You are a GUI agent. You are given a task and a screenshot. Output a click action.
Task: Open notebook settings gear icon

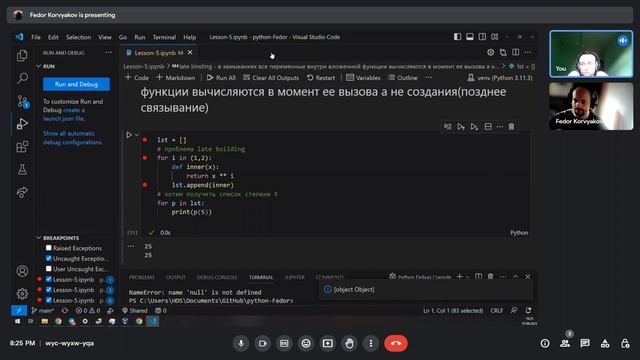click(x=491, y=52)
